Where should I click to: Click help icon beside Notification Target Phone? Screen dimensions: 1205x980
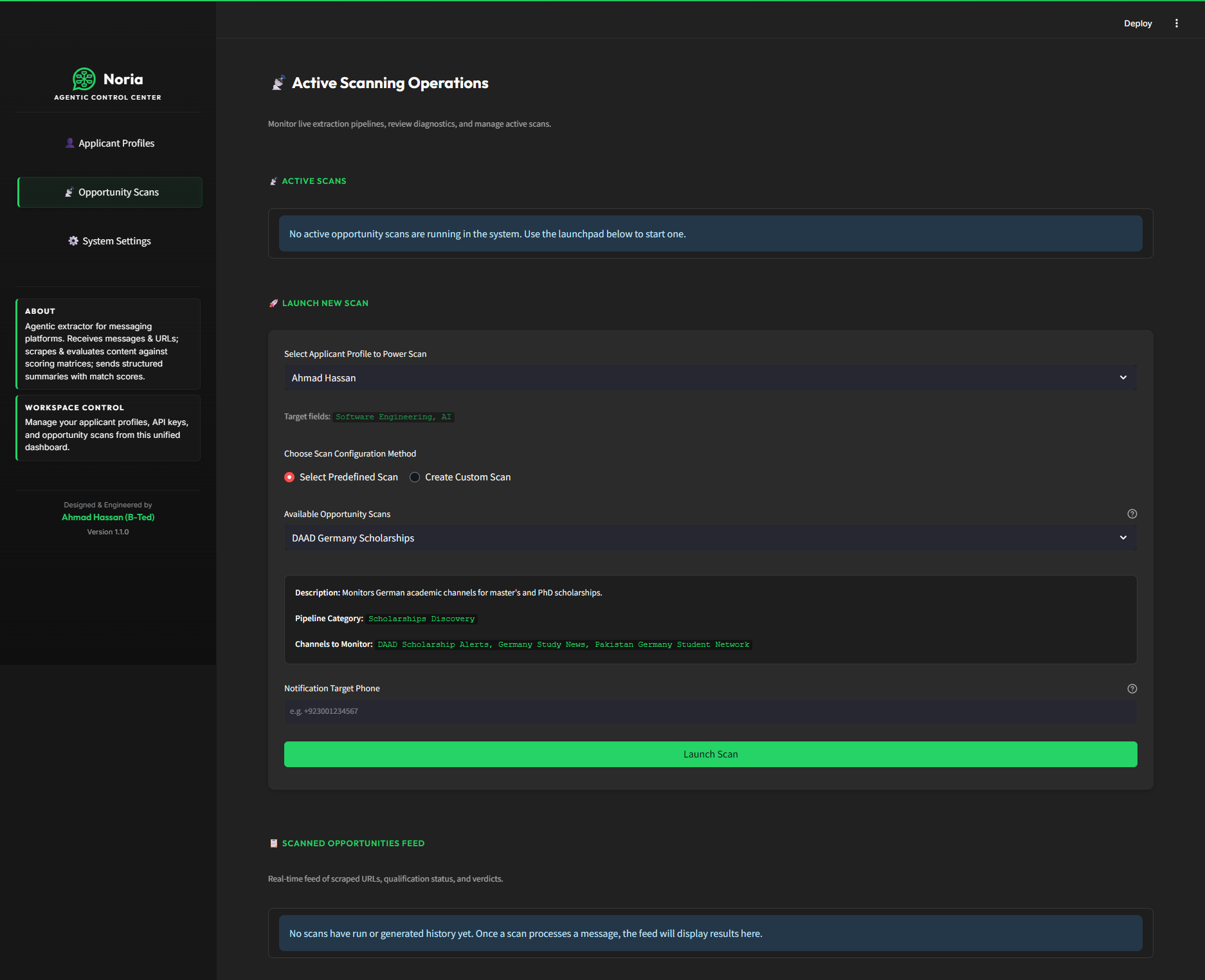click(1132, 689)
